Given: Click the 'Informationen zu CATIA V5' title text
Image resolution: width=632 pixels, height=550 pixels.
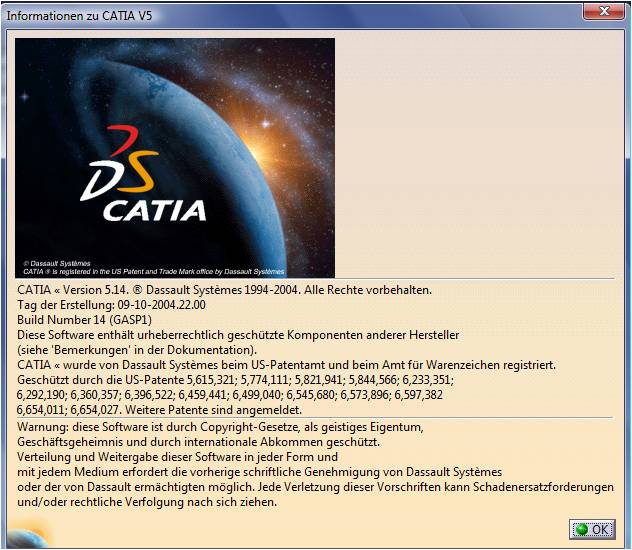Looking at the screenshot, I should tap(79, 16).
